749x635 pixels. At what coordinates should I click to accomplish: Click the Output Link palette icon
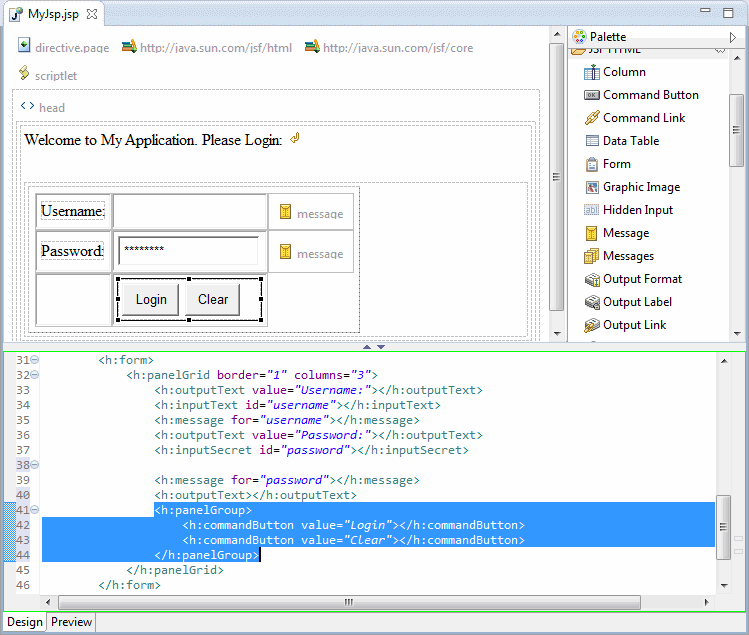click(593, 325)
